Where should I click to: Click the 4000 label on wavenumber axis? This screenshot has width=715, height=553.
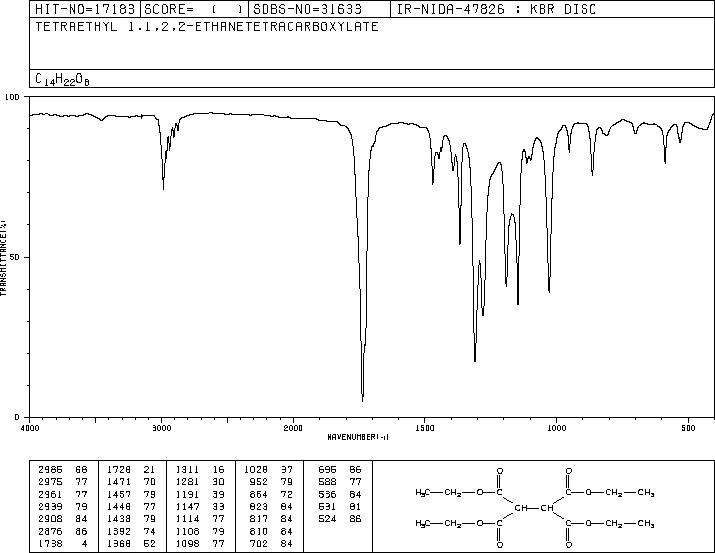point(30,428)
